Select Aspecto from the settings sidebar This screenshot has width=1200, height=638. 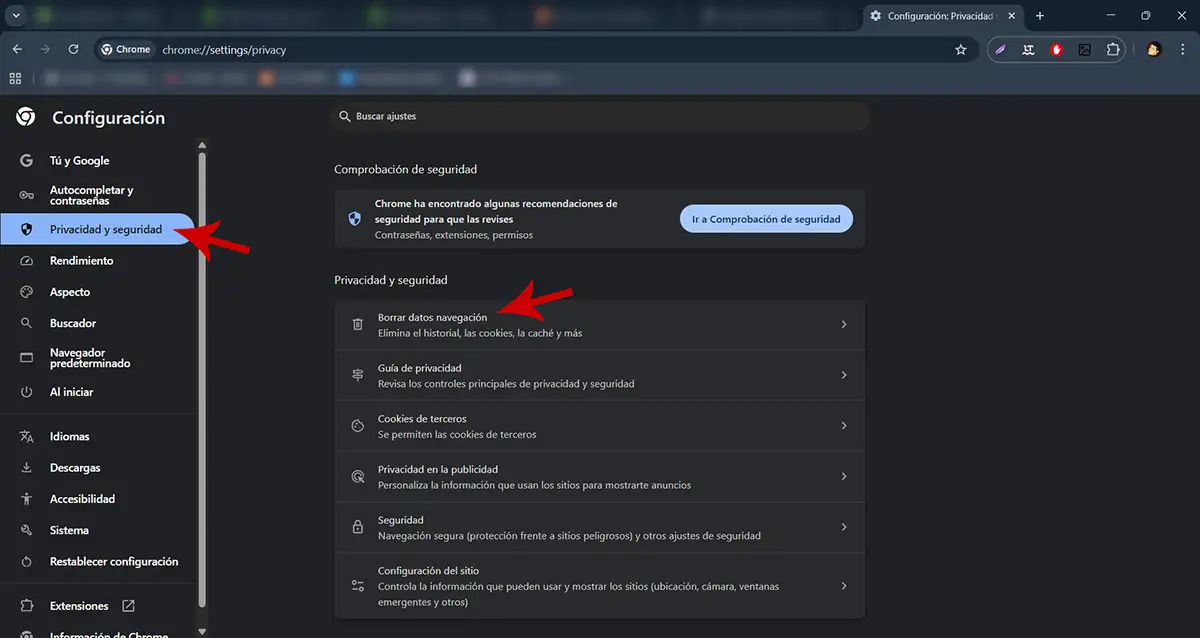click(70, 291)
